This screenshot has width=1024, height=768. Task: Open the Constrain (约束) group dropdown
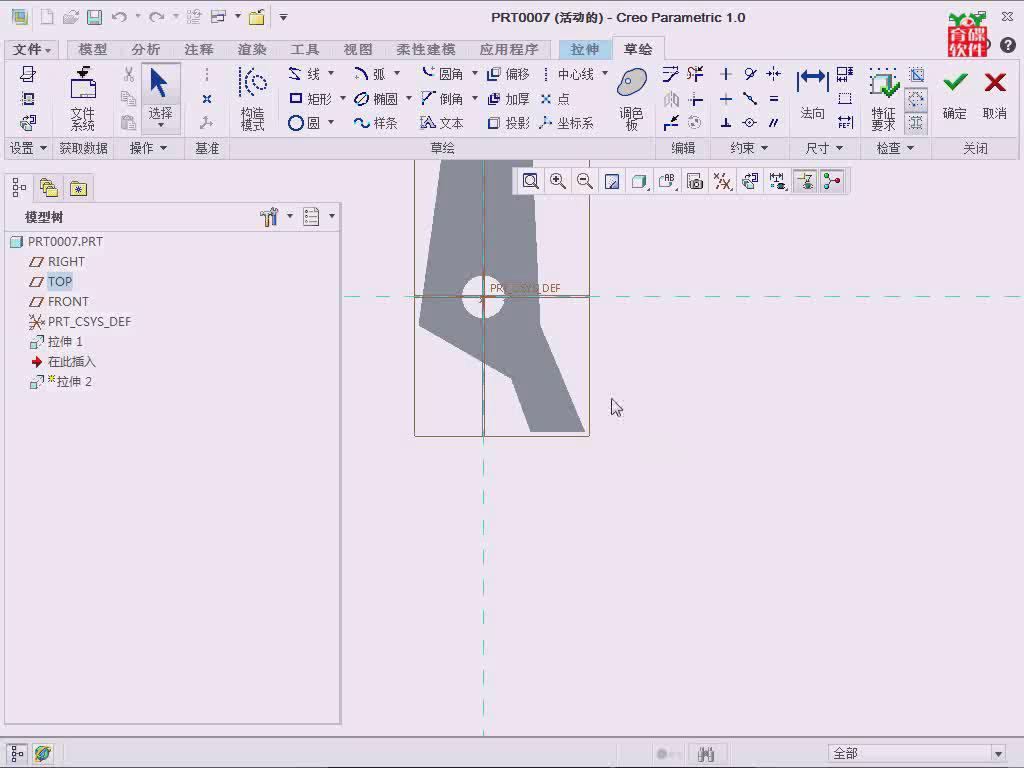click(x=748, y=148)
